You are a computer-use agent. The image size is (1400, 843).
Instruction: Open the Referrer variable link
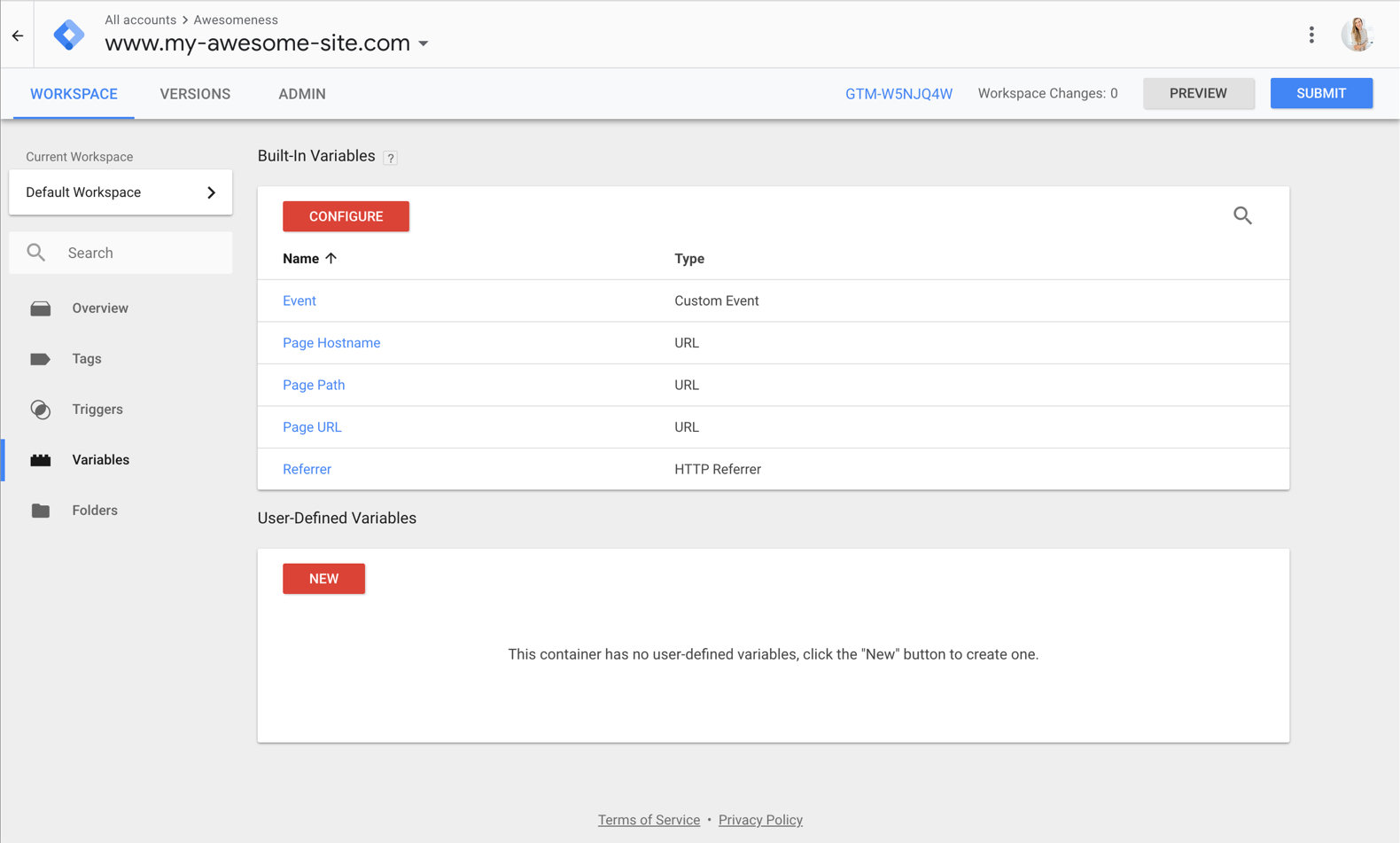point(307,469)
